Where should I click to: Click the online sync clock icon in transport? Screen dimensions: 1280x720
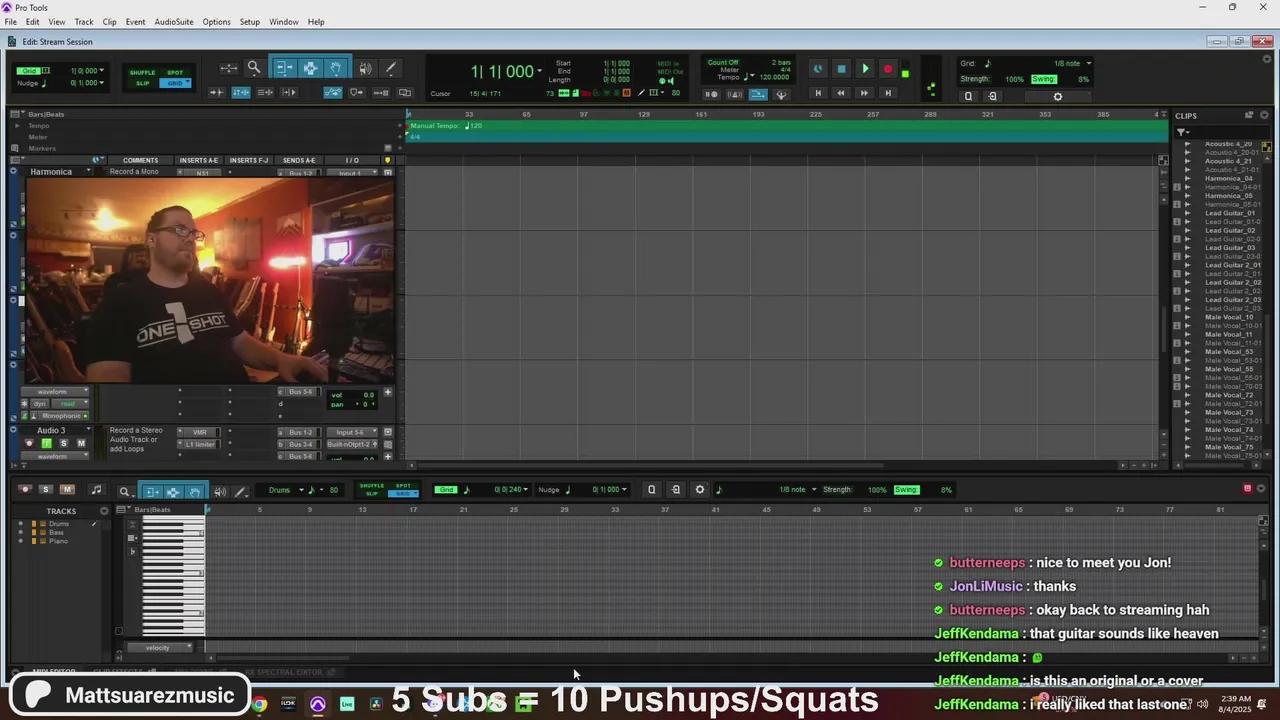click(817, 69)
